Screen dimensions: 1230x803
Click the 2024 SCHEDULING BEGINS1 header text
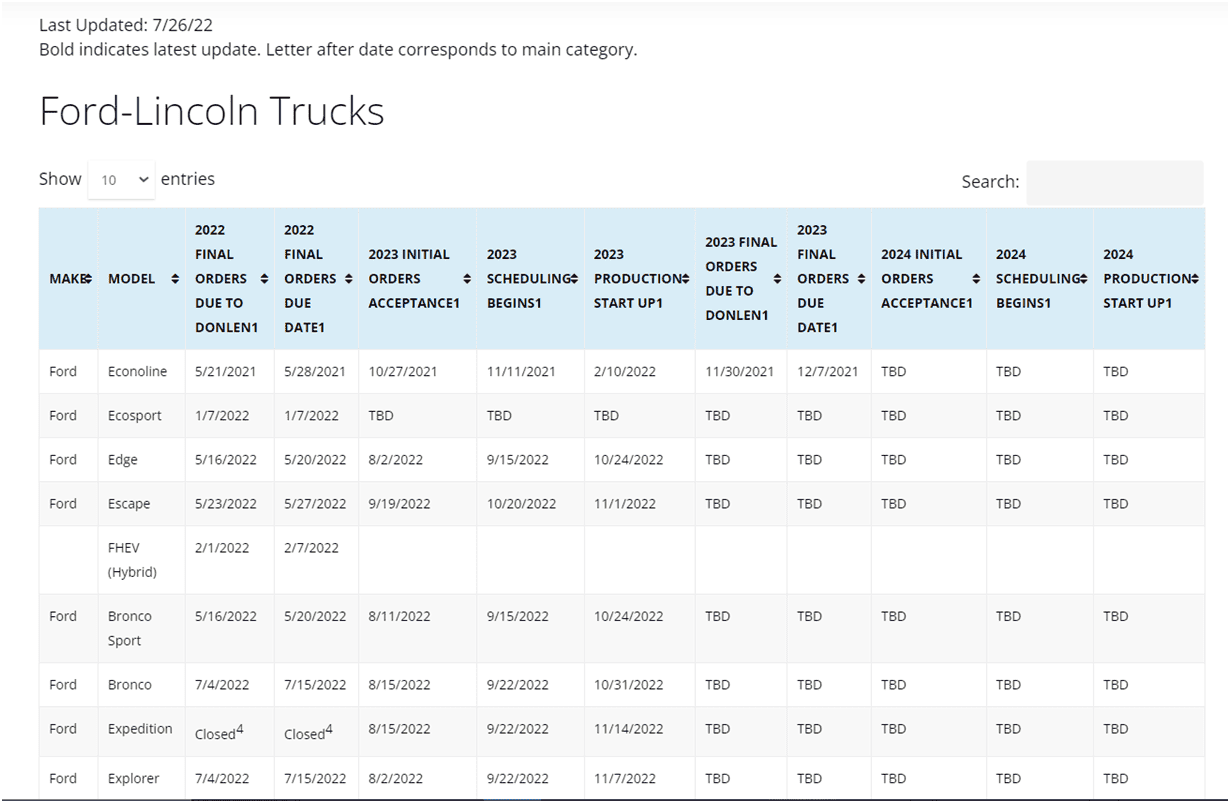[x=1038, y=279]
